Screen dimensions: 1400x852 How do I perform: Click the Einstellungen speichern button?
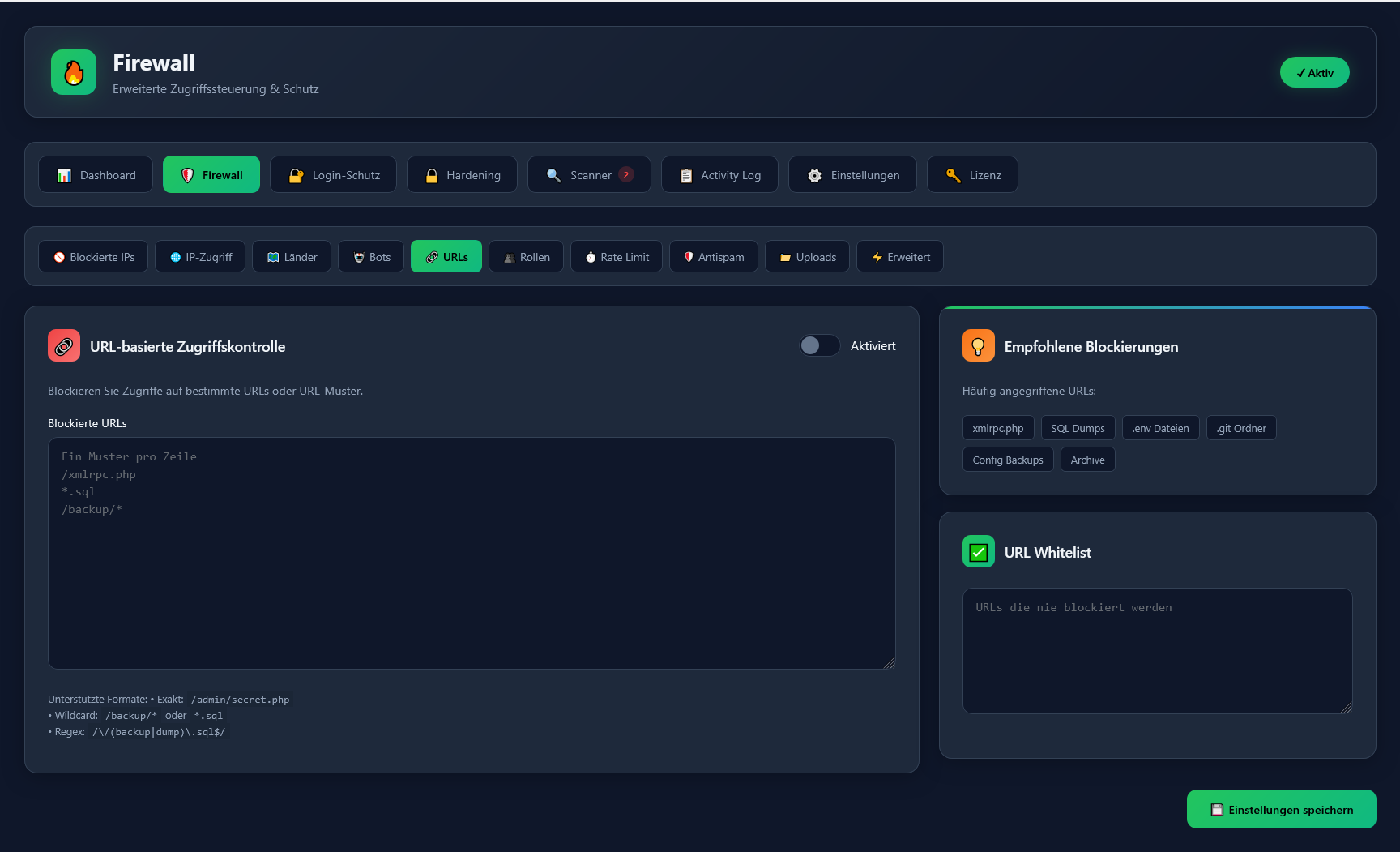[1281, 809]
